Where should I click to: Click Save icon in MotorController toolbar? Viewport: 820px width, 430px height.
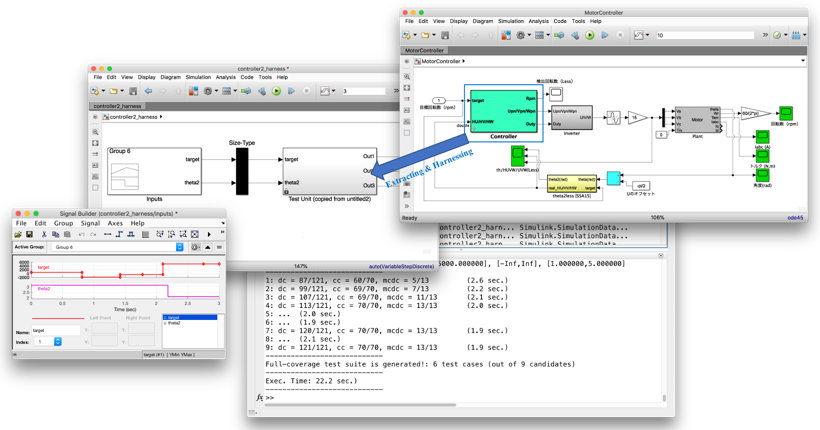click(445, 35)
